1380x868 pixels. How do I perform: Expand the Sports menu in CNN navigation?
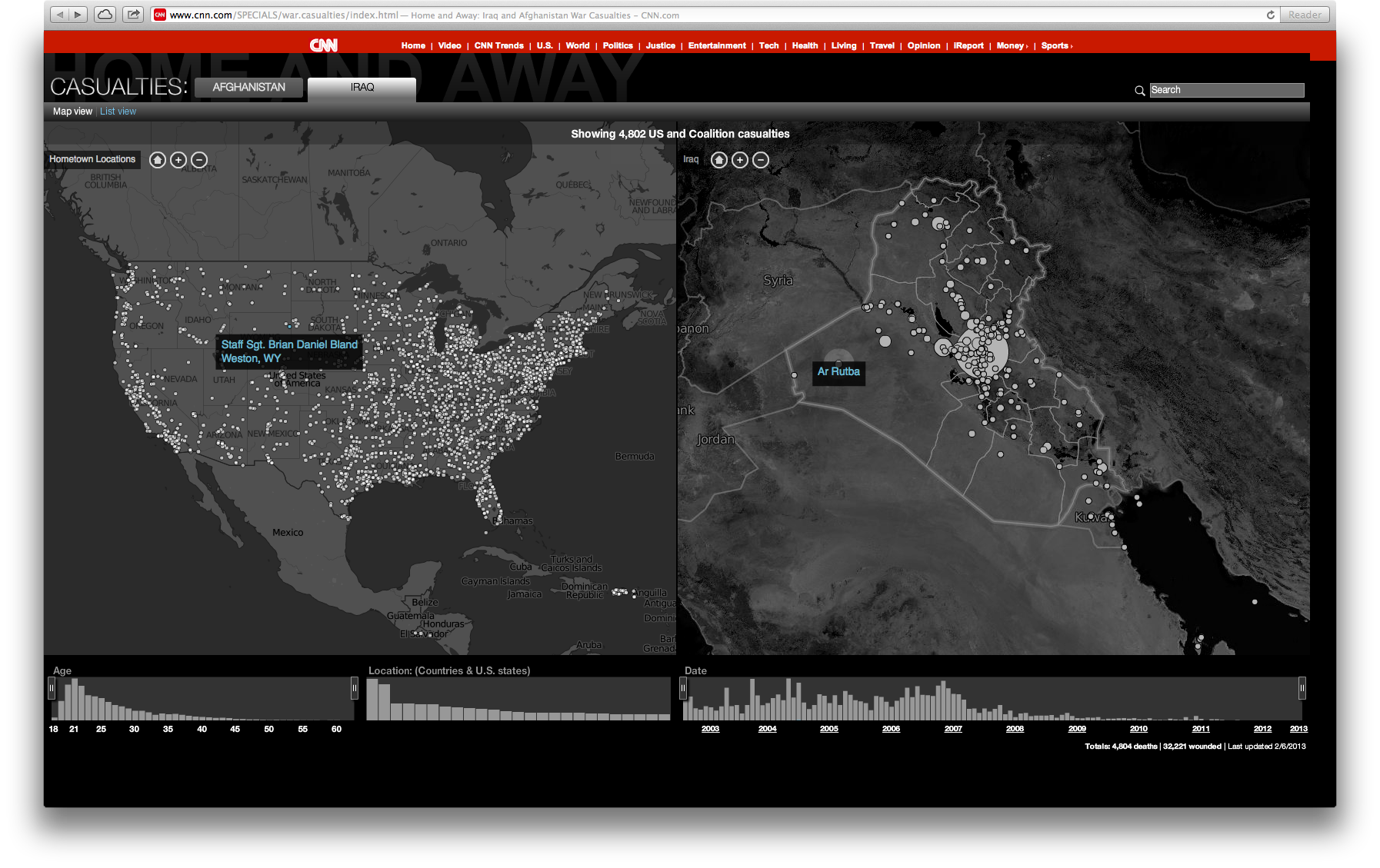[x=1056, y=46]
